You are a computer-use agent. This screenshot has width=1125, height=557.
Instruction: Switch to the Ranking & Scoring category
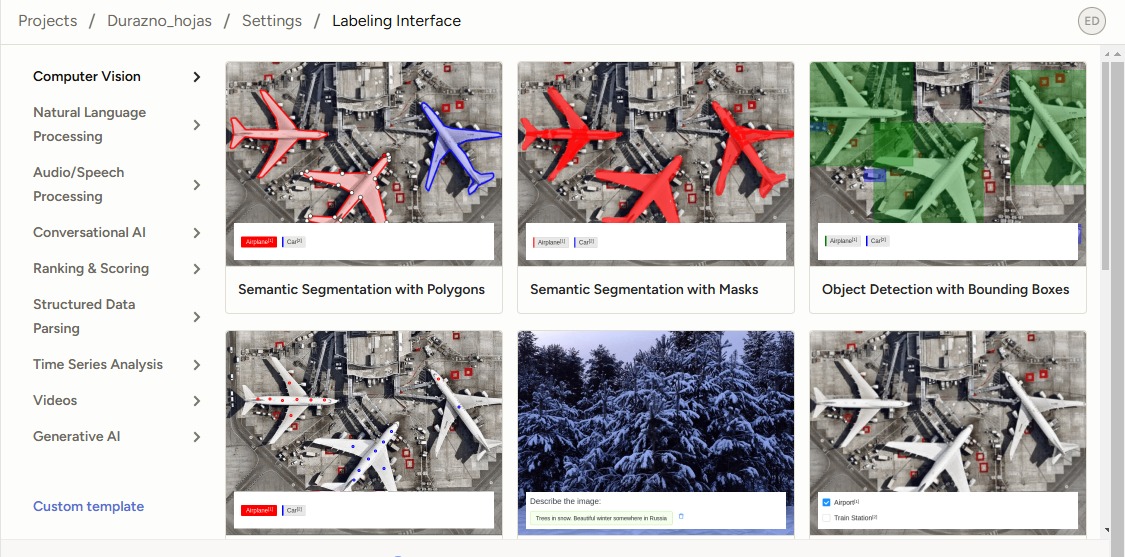pos(91,269)
